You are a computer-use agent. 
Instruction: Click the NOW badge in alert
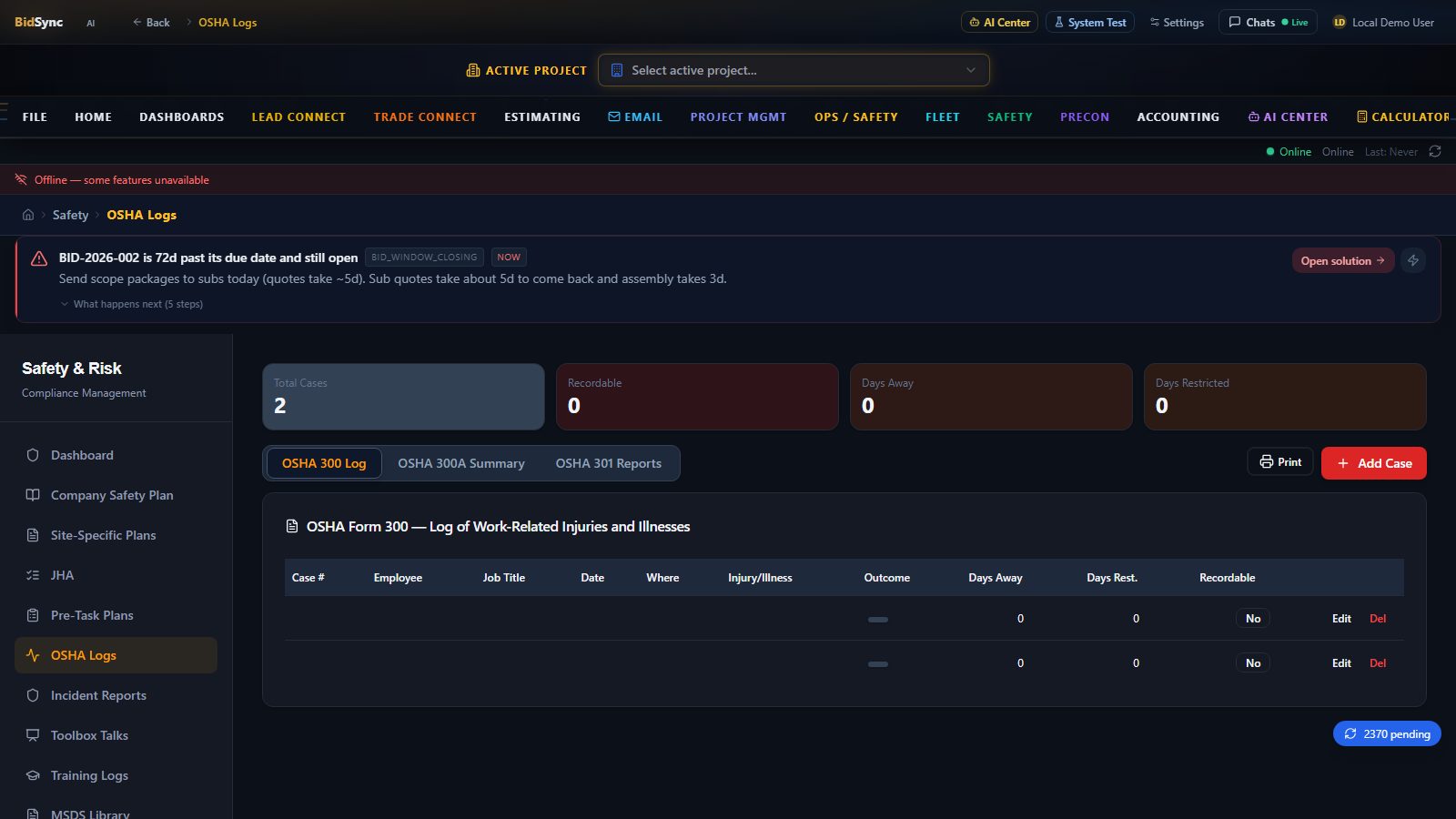[509, 258]
